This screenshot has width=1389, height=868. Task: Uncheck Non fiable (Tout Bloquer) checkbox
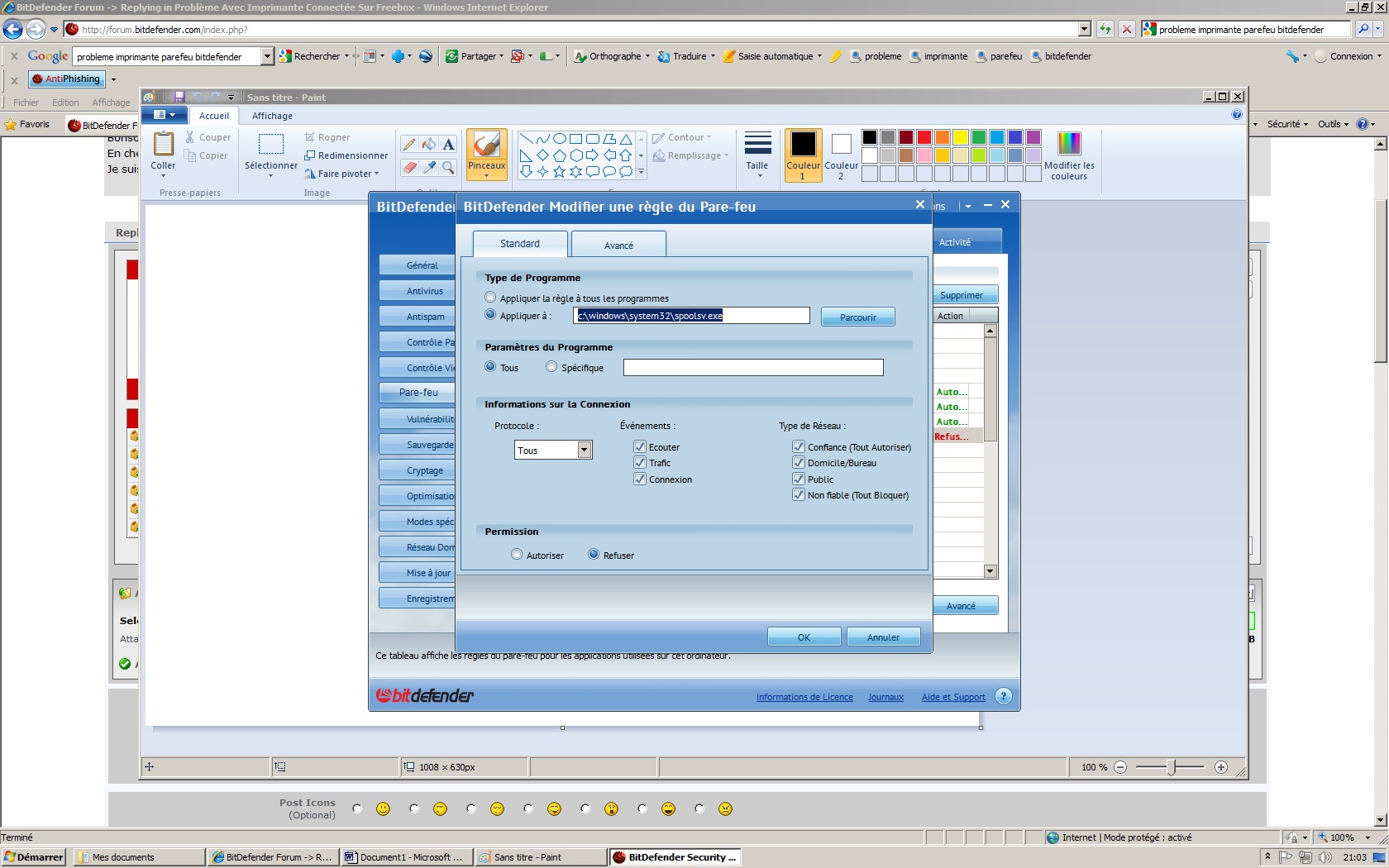click(x=799, y=494)
